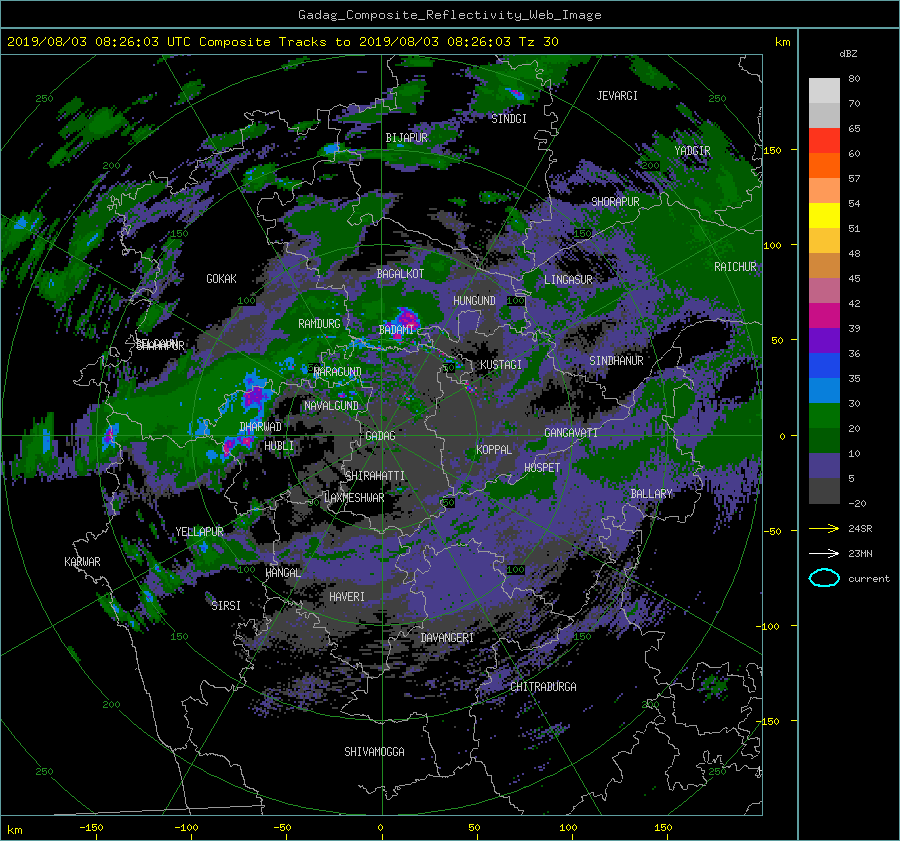Select the yellow 54 dBZ legend band

pos(824,216)
